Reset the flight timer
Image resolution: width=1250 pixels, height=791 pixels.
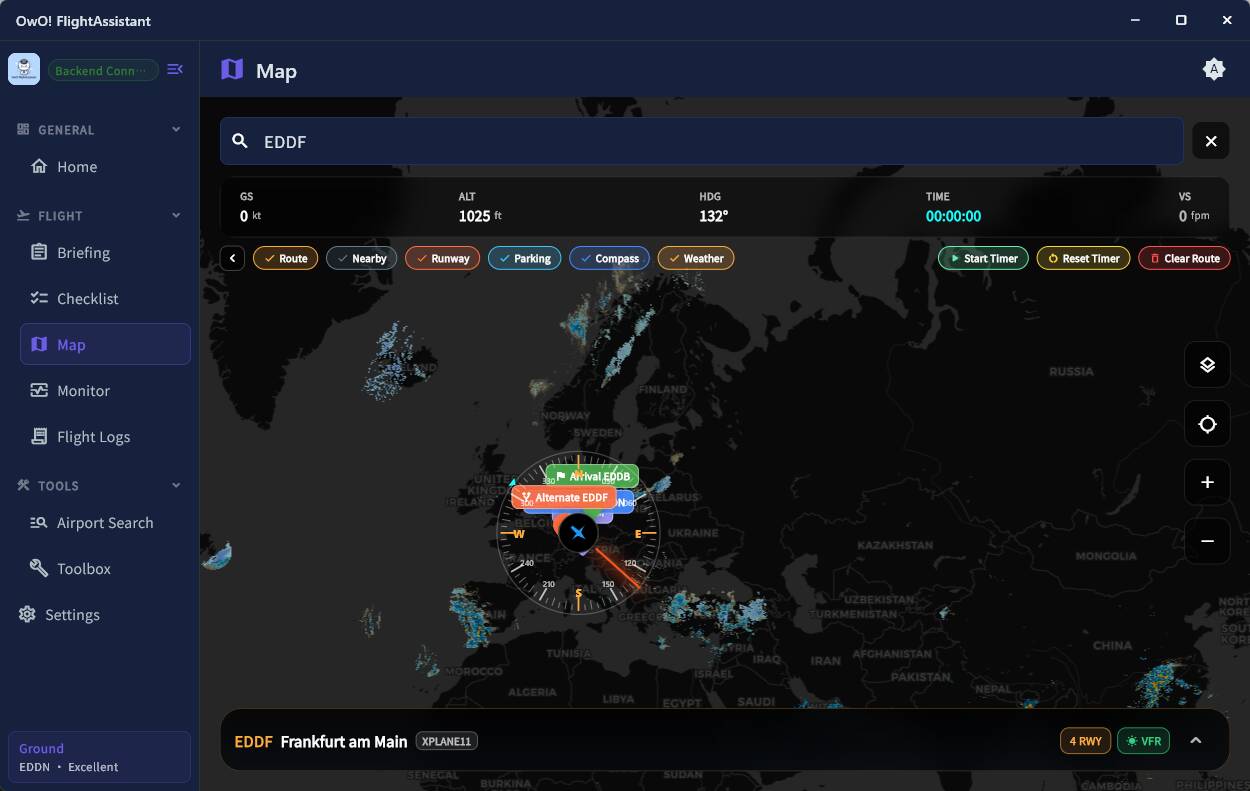pos(1084,258)
